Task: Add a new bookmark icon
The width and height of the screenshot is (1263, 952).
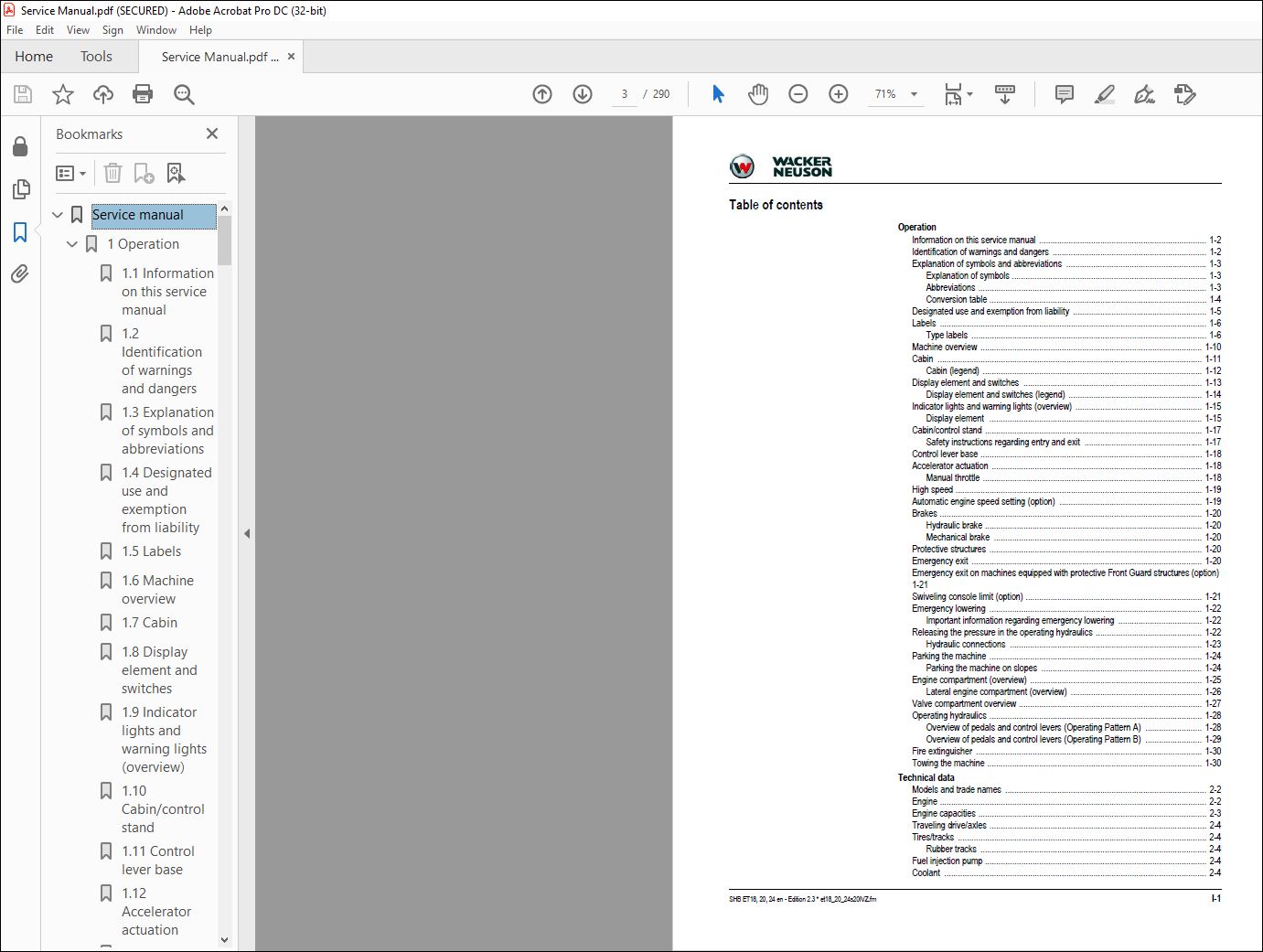Action: [x=144, y=173]
